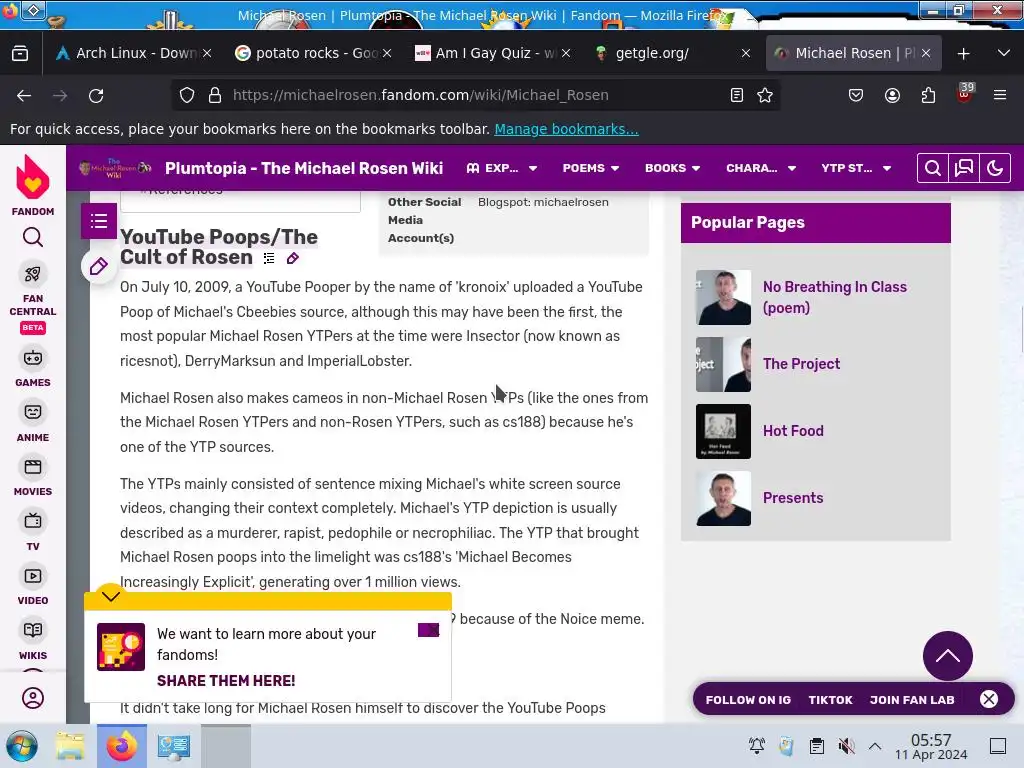Click the Hot Food thumbnail image

723,431
